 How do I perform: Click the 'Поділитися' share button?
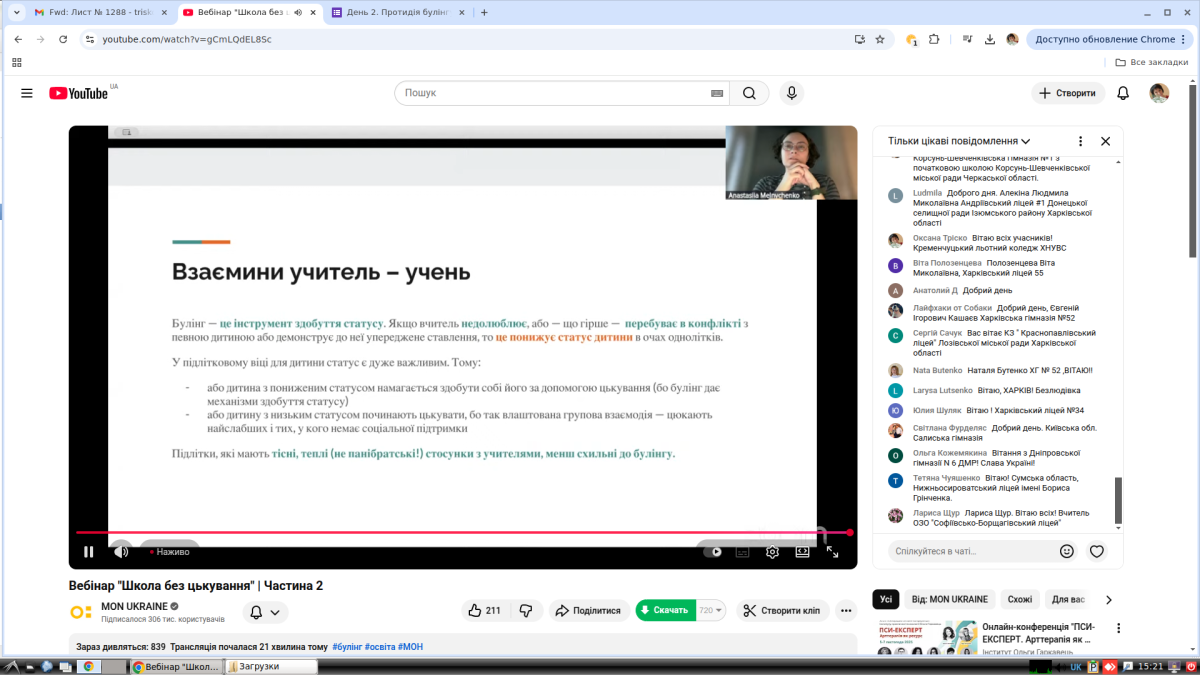point(588,611)
